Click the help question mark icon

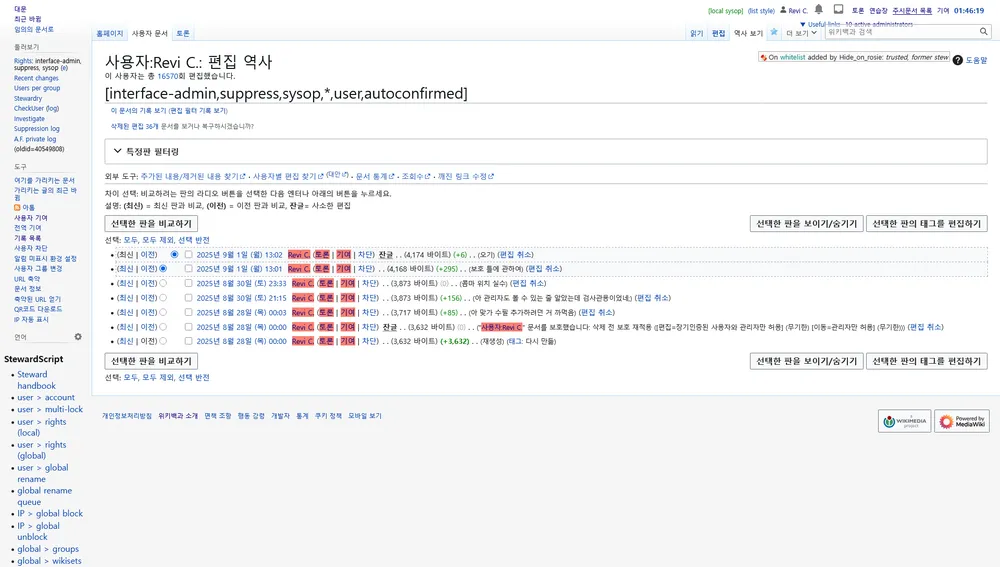[x=957, y=60]
